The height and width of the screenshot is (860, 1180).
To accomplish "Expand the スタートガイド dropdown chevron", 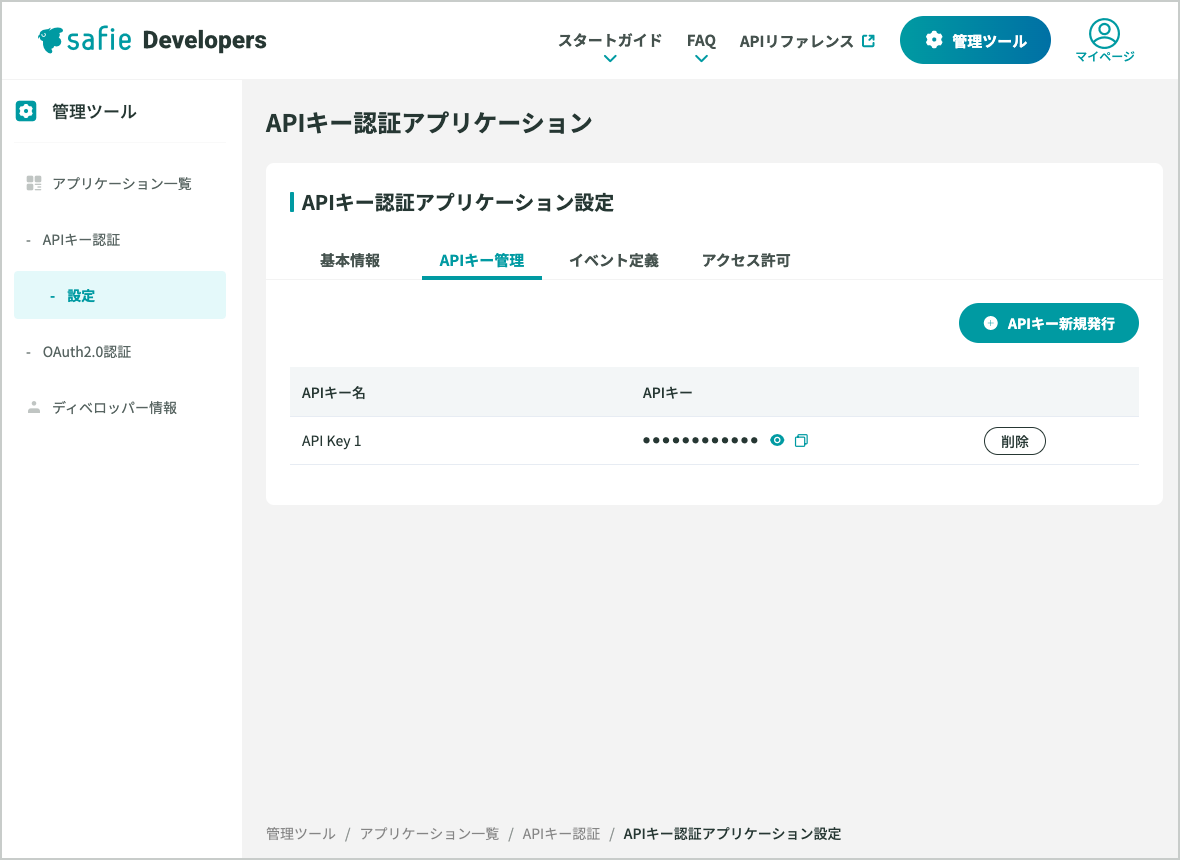I will [x=610, y=59].
